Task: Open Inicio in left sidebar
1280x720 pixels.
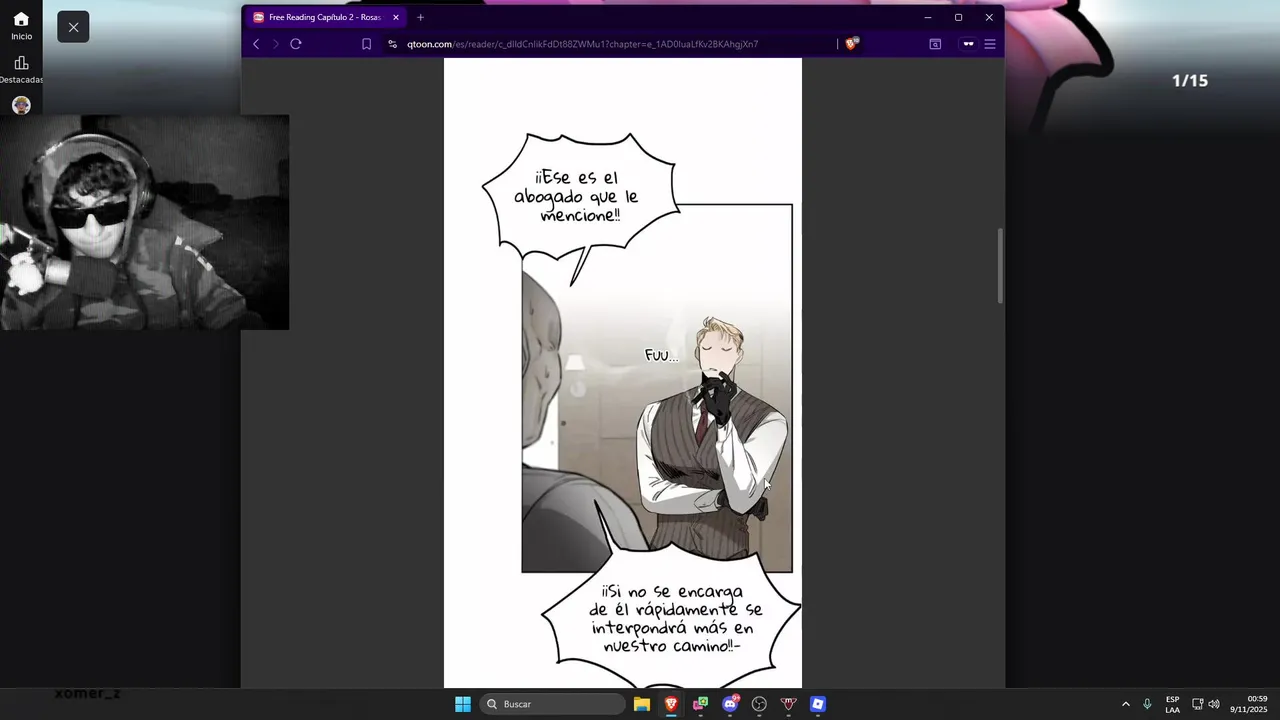Action: click(x=21, y=26)
